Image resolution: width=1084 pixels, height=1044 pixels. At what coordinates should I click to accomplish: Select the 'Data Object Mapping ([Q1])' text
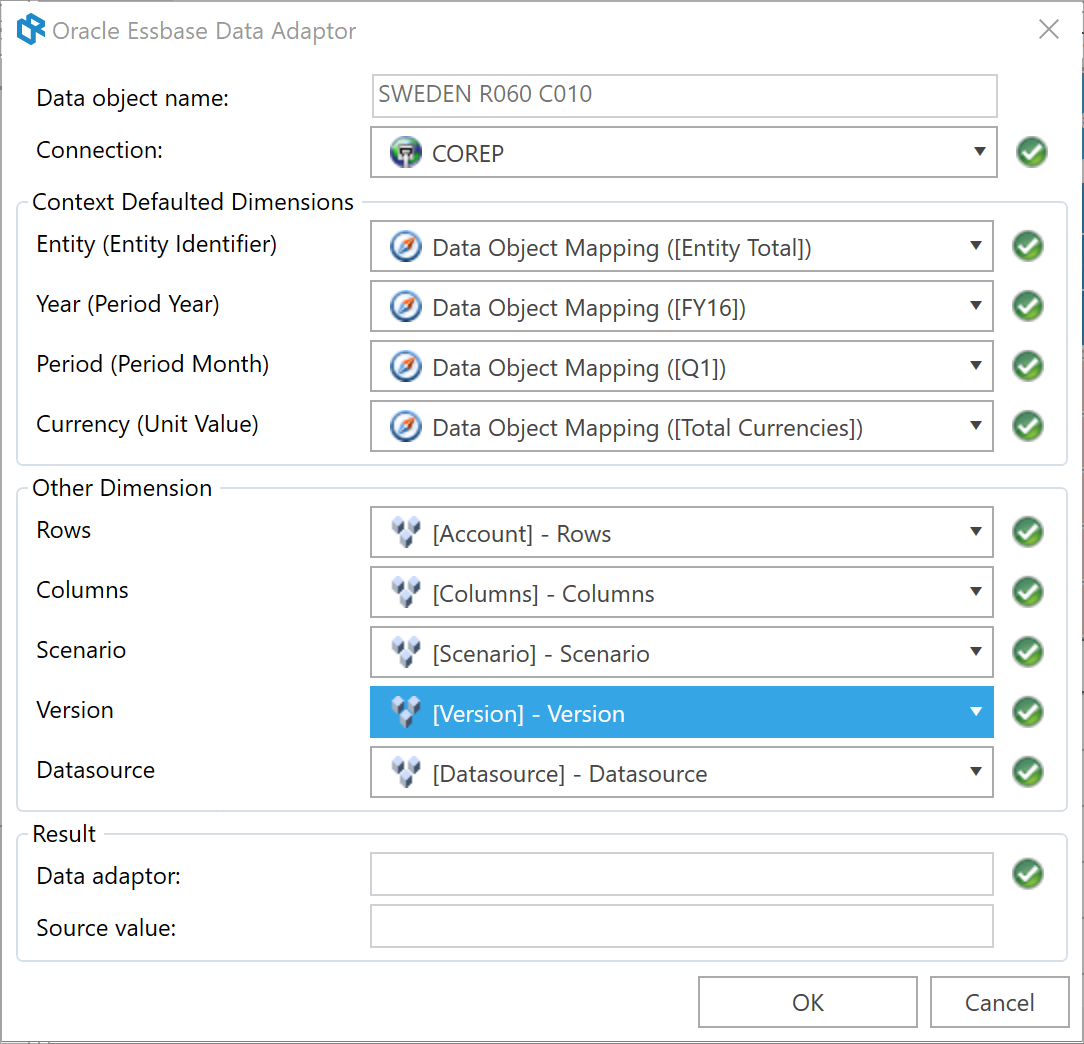point(579,368)
